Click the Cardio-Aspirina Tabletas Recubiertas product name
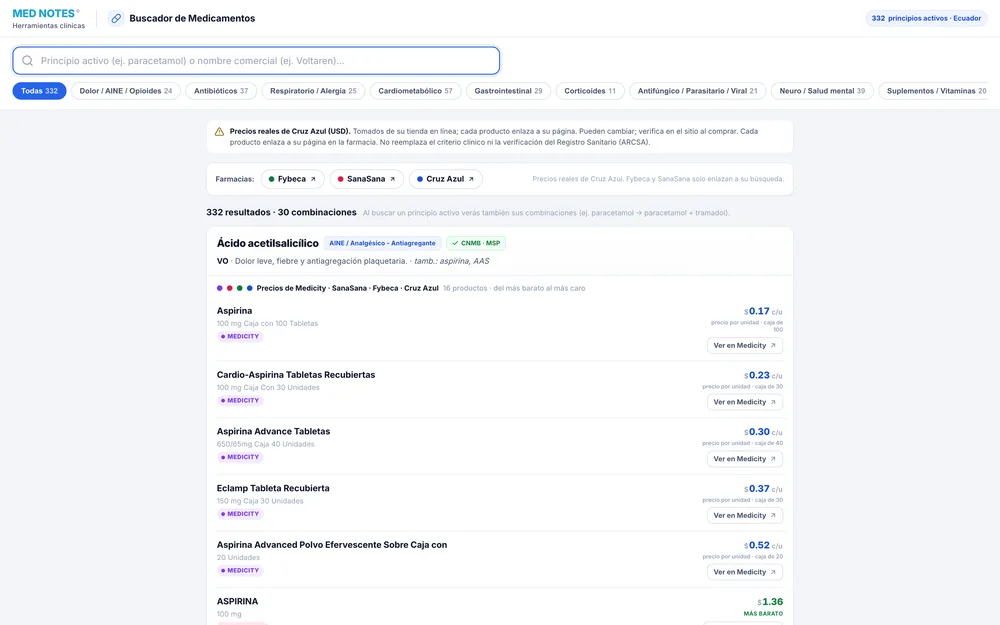Viewport: 1000px width, 625px height. [x=296, y=375]
